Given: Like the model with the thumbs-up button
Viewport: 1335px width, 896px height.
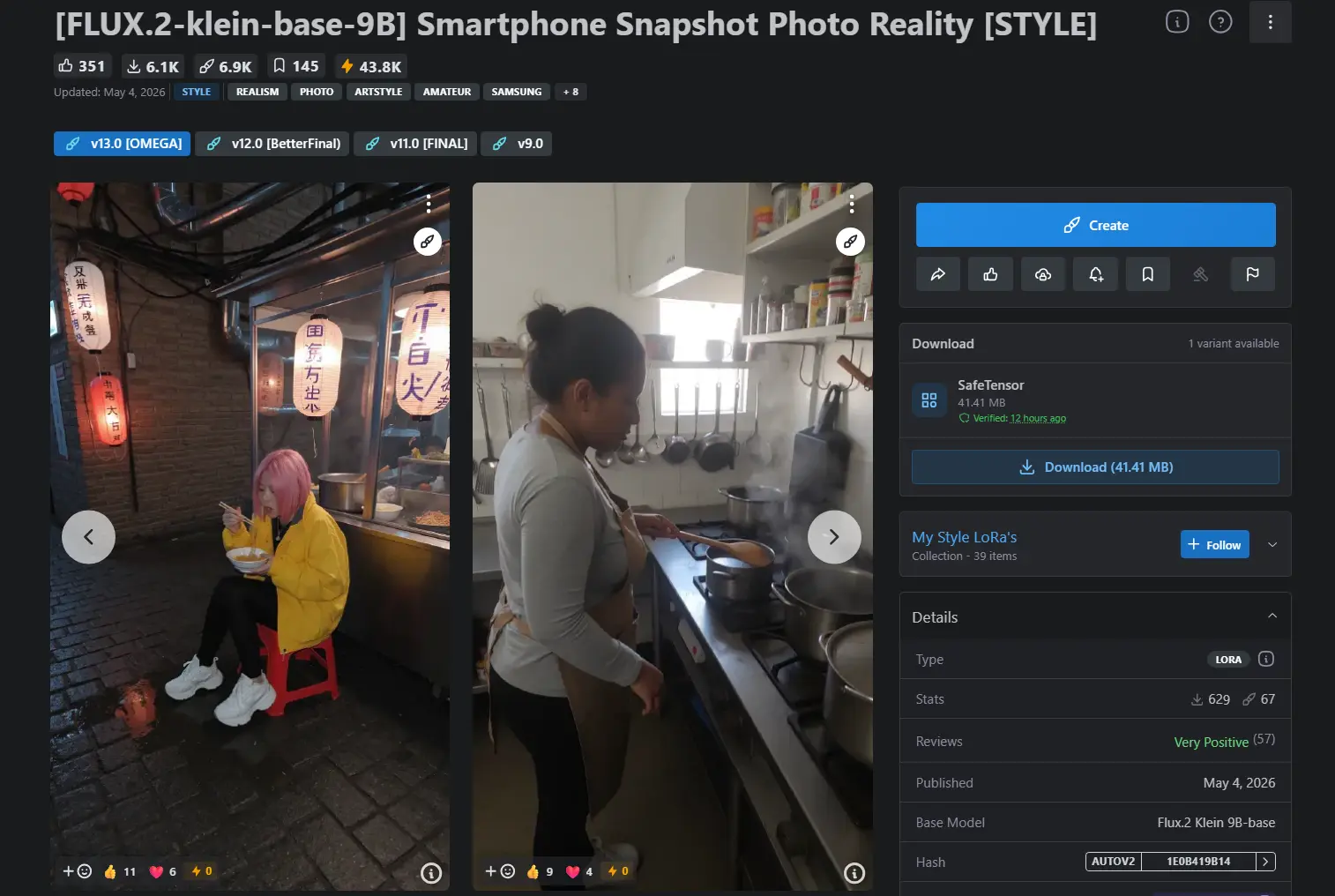Looking at the screenshot, I should click(990, 274).
